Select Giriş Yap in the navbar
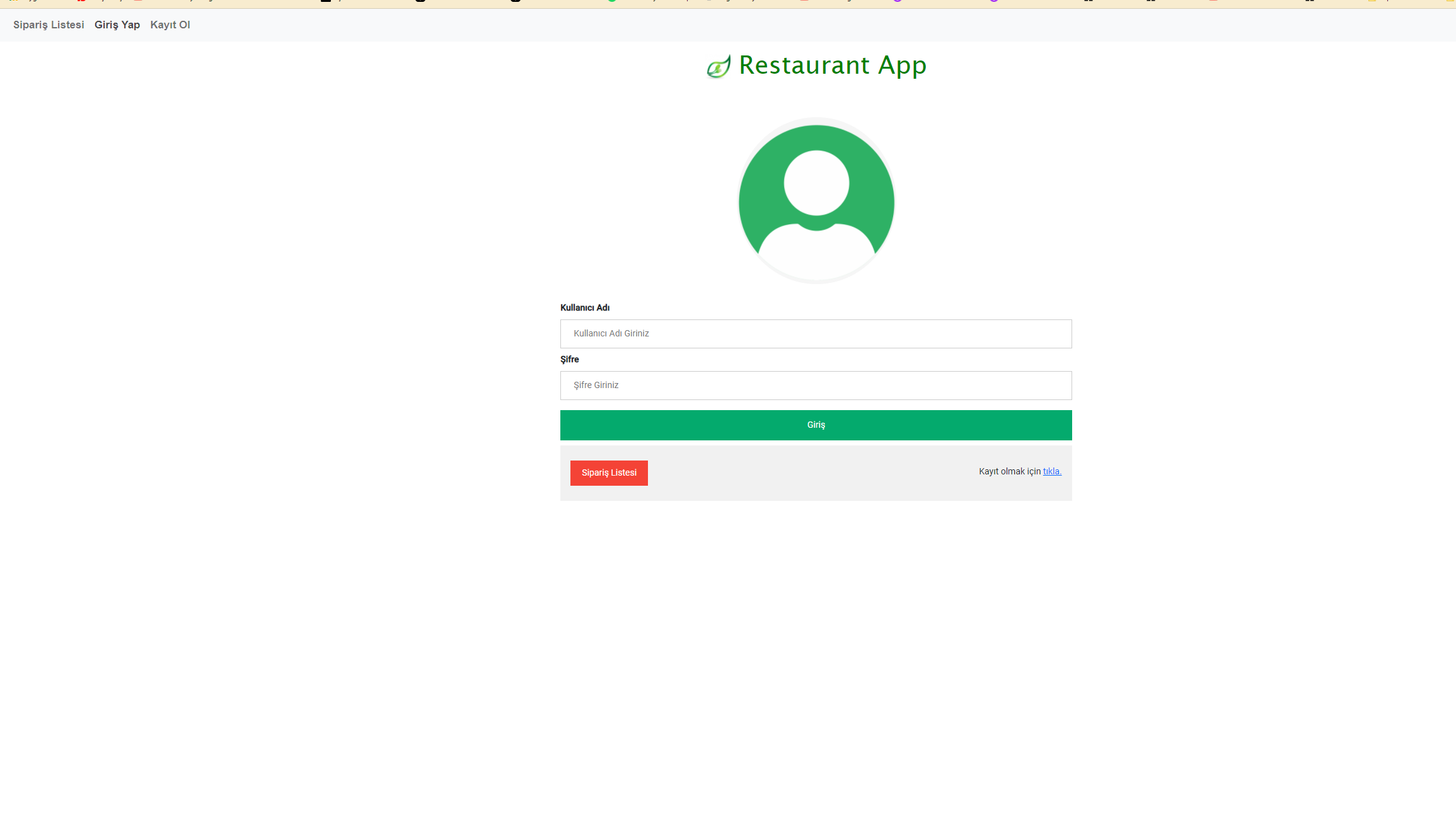The width and height of the screenshot is (1456, 819). click(x=117, y=25)
